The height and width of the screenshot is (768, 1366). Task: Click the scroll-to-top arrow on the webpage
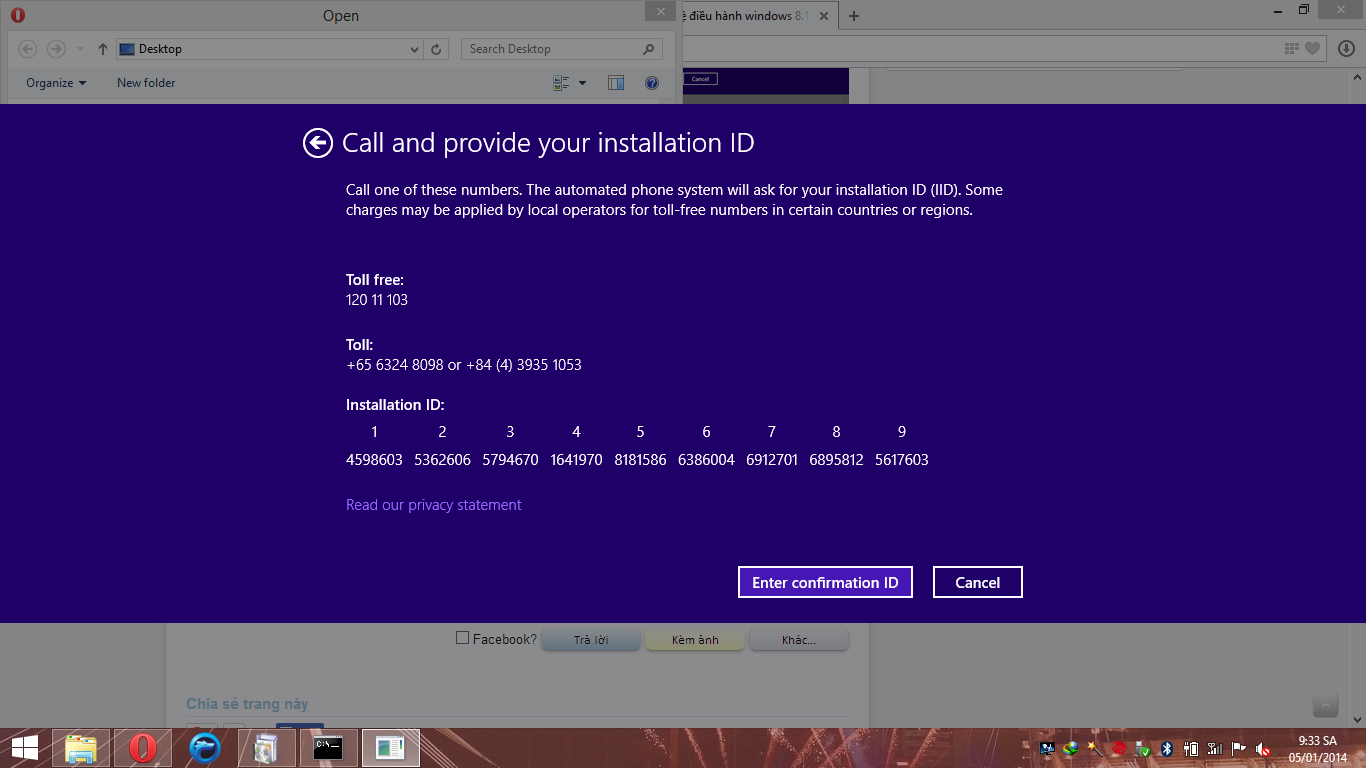point(1325,705)
